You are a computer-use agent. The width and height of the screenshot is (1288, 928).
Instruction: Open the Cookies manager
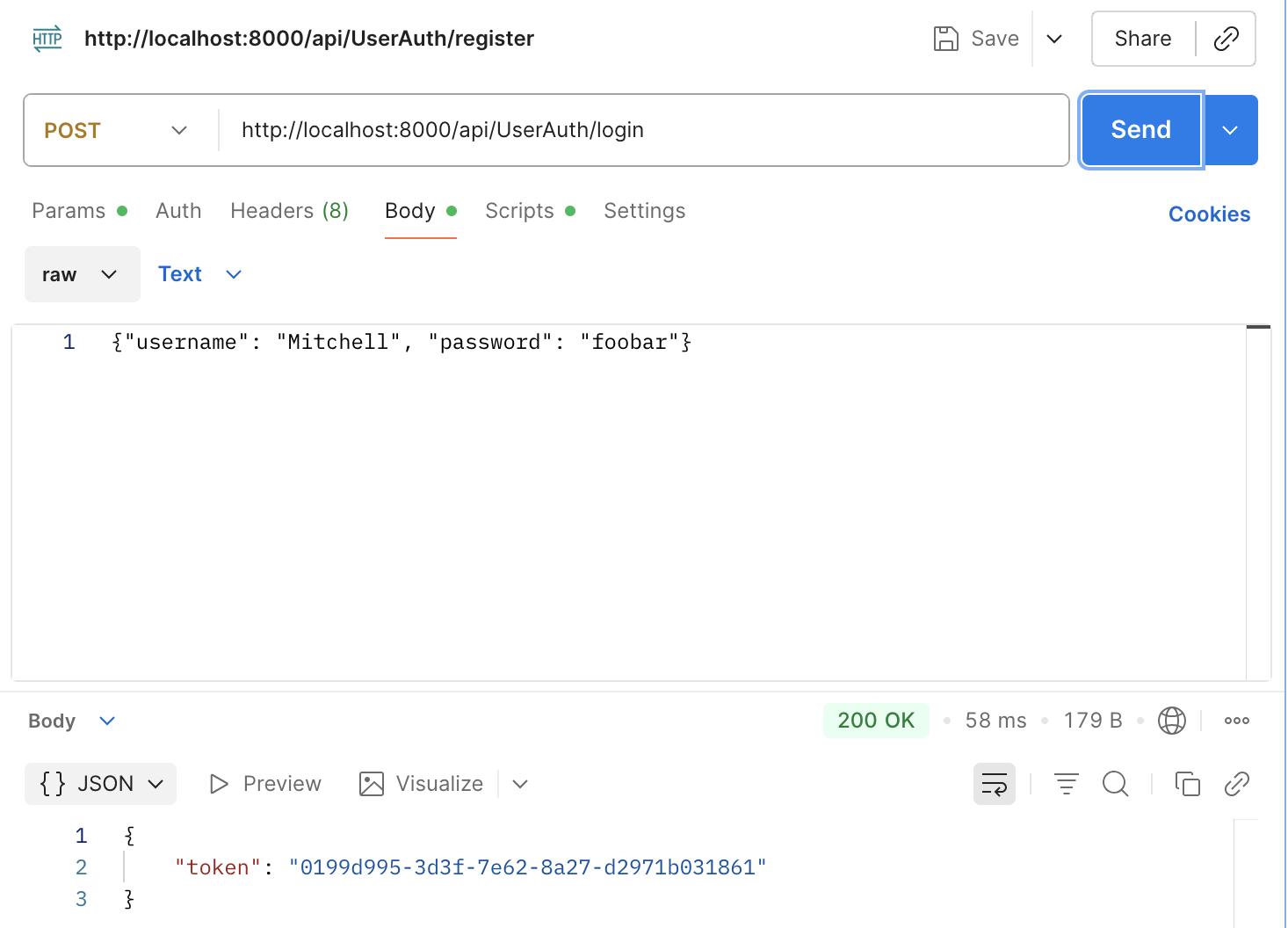[x=1209, y=214]
